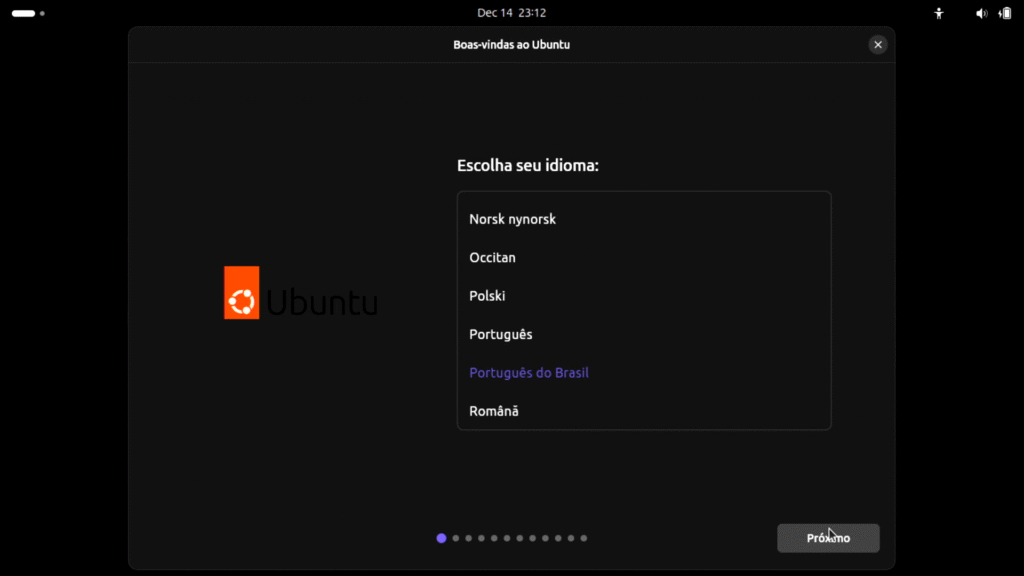Click the third page indicator dot
The height and width of the screenshot is (576, 1024).
[468, 538]
